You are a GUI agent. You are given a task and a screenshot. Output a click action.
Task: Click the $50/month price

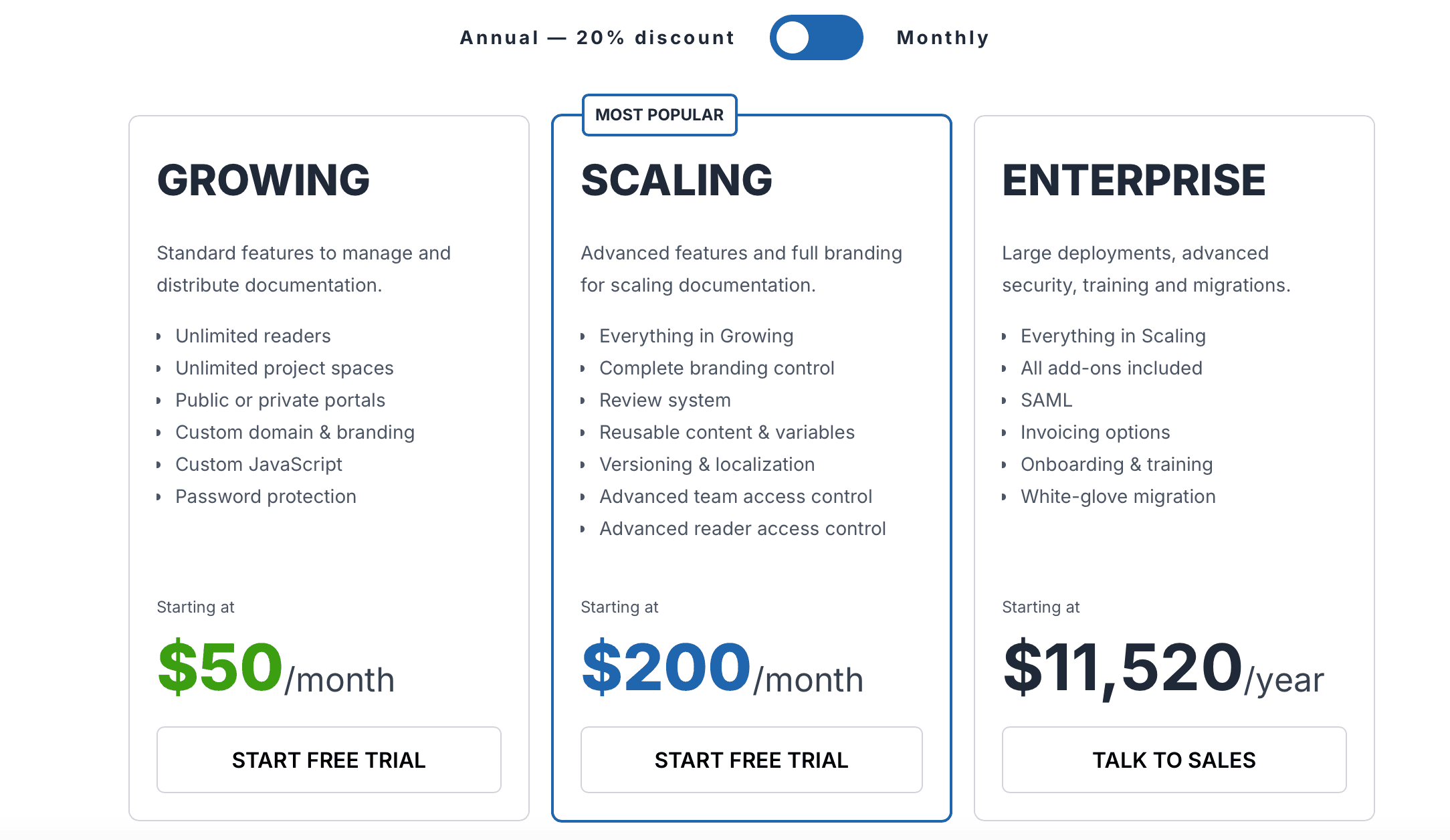[276, 667]
